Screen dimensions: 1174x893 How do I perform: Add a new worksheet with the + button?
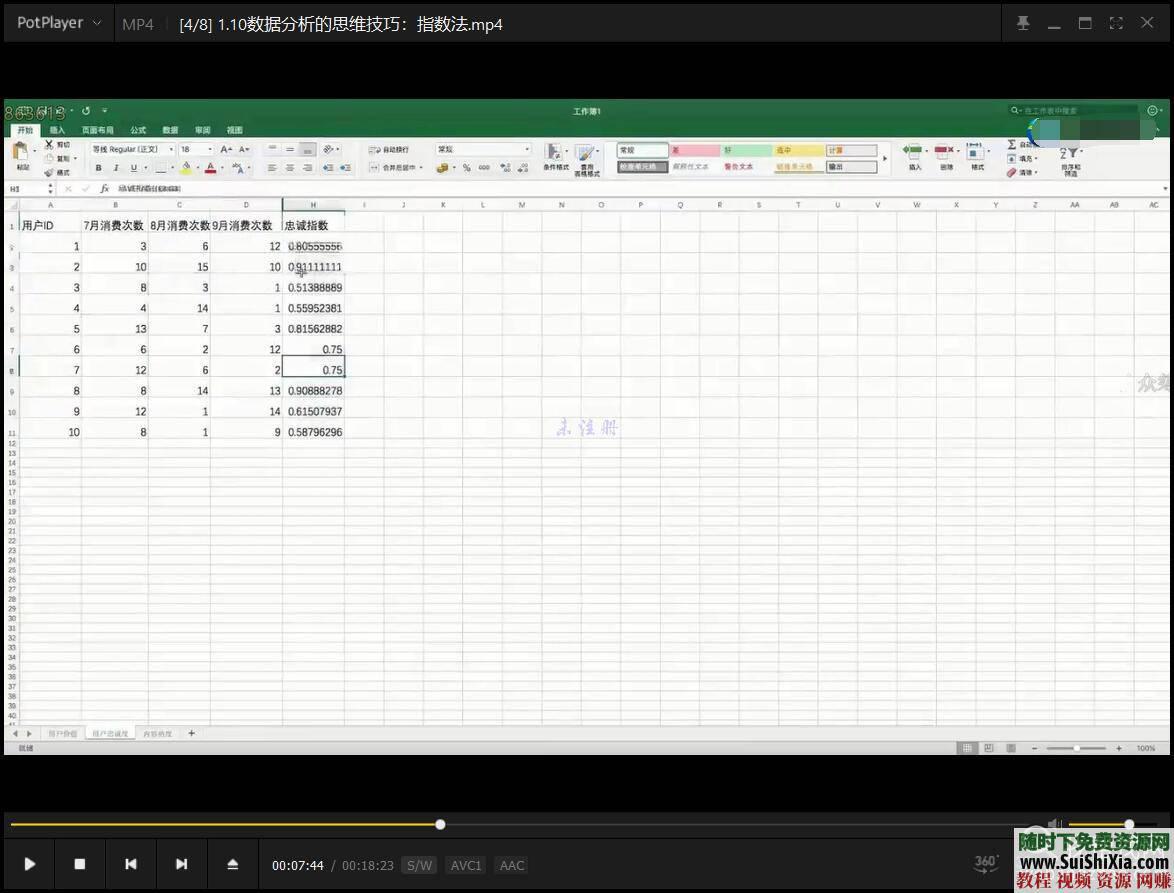190,732
